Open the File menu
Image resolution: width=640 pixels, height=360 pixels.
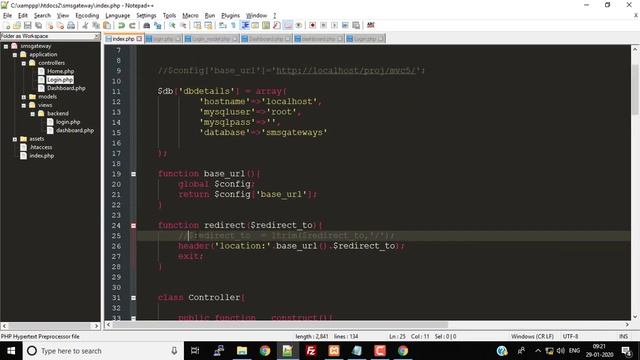click(7, 16)
